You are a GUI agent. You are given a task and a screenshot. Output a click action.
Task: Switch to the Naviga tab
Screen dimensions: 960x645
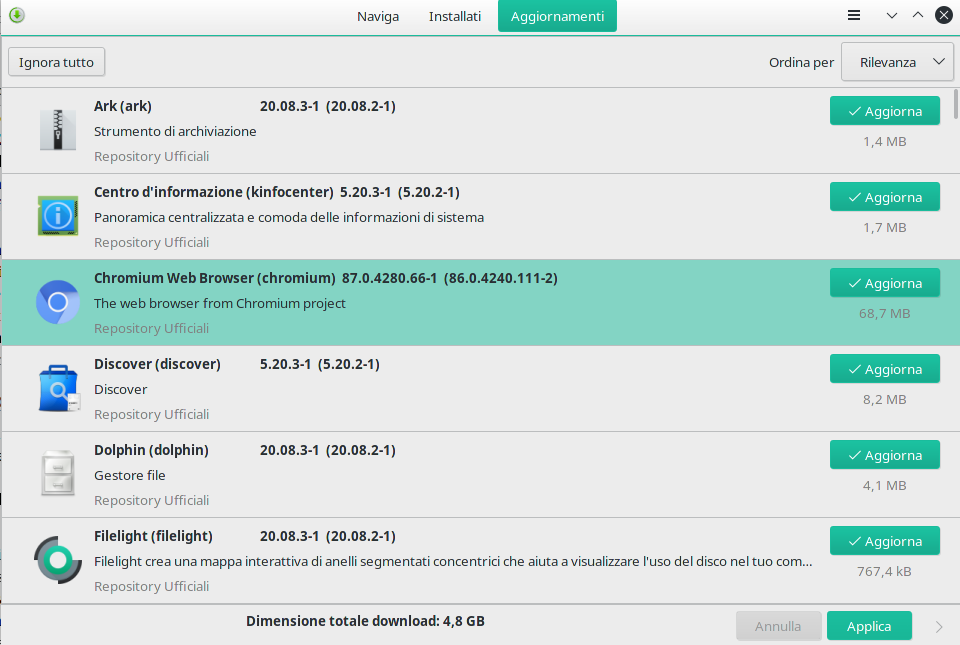click(x=378, y=17)
